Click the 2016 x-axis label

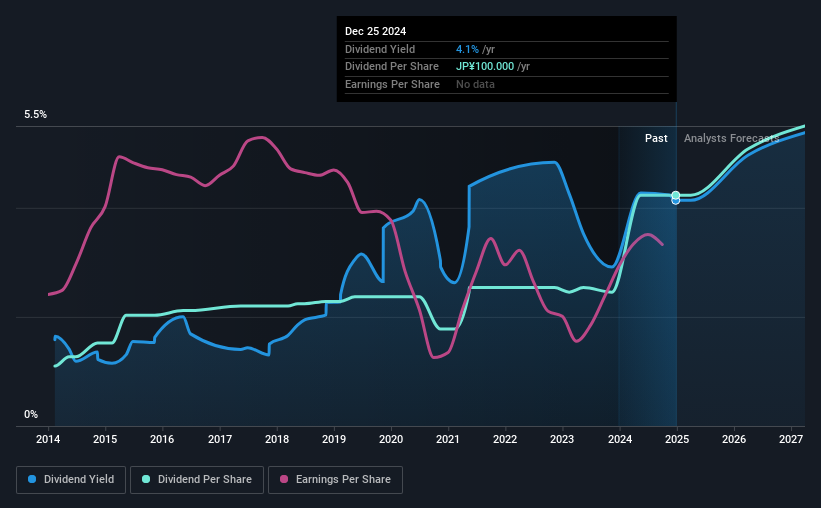tap(162, 439)
